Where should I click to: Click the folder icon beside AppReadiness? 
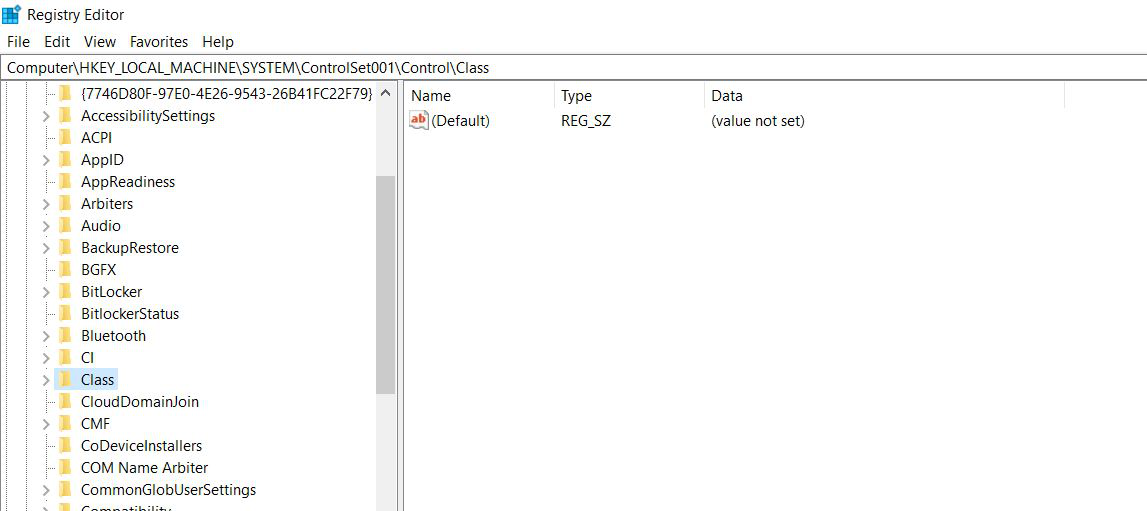(x=65, y=182)
